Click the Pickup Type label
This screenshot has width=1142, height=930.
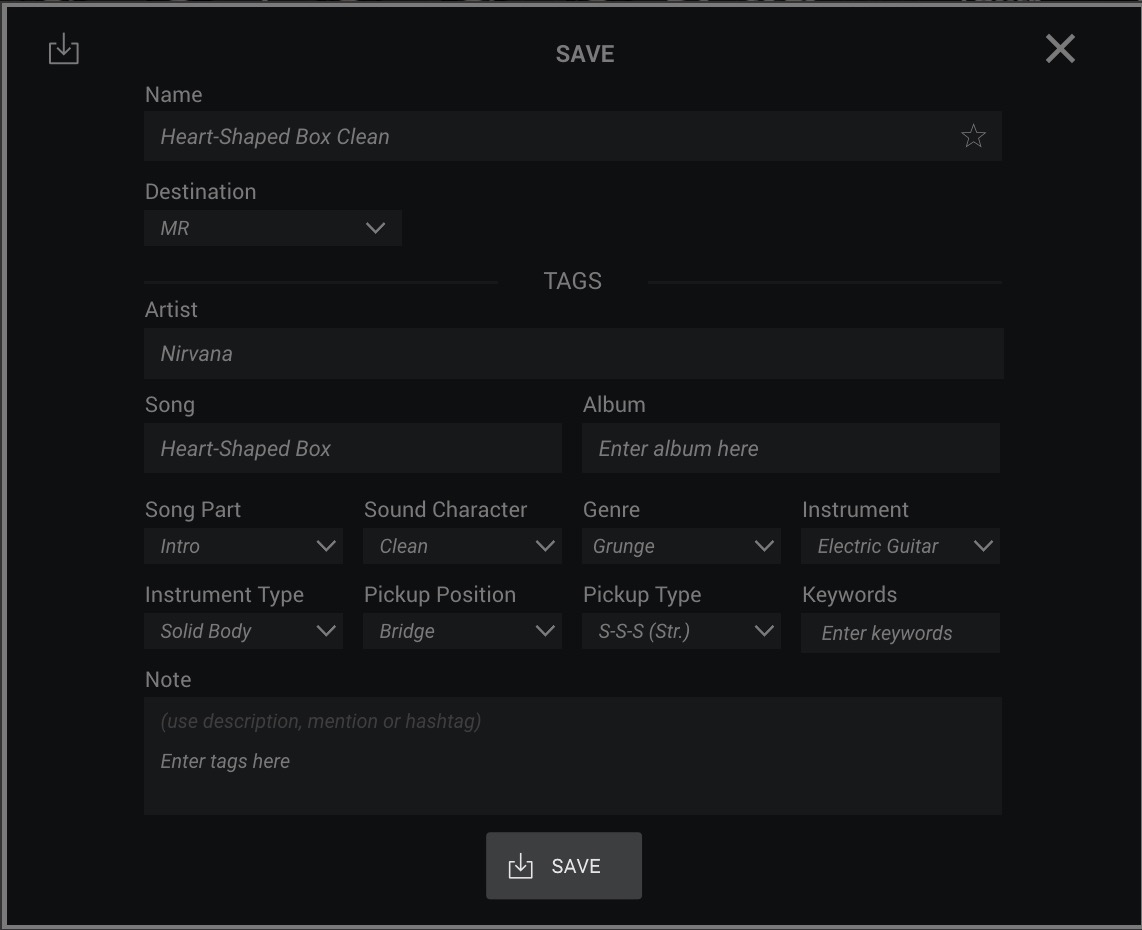click(642, 595)
